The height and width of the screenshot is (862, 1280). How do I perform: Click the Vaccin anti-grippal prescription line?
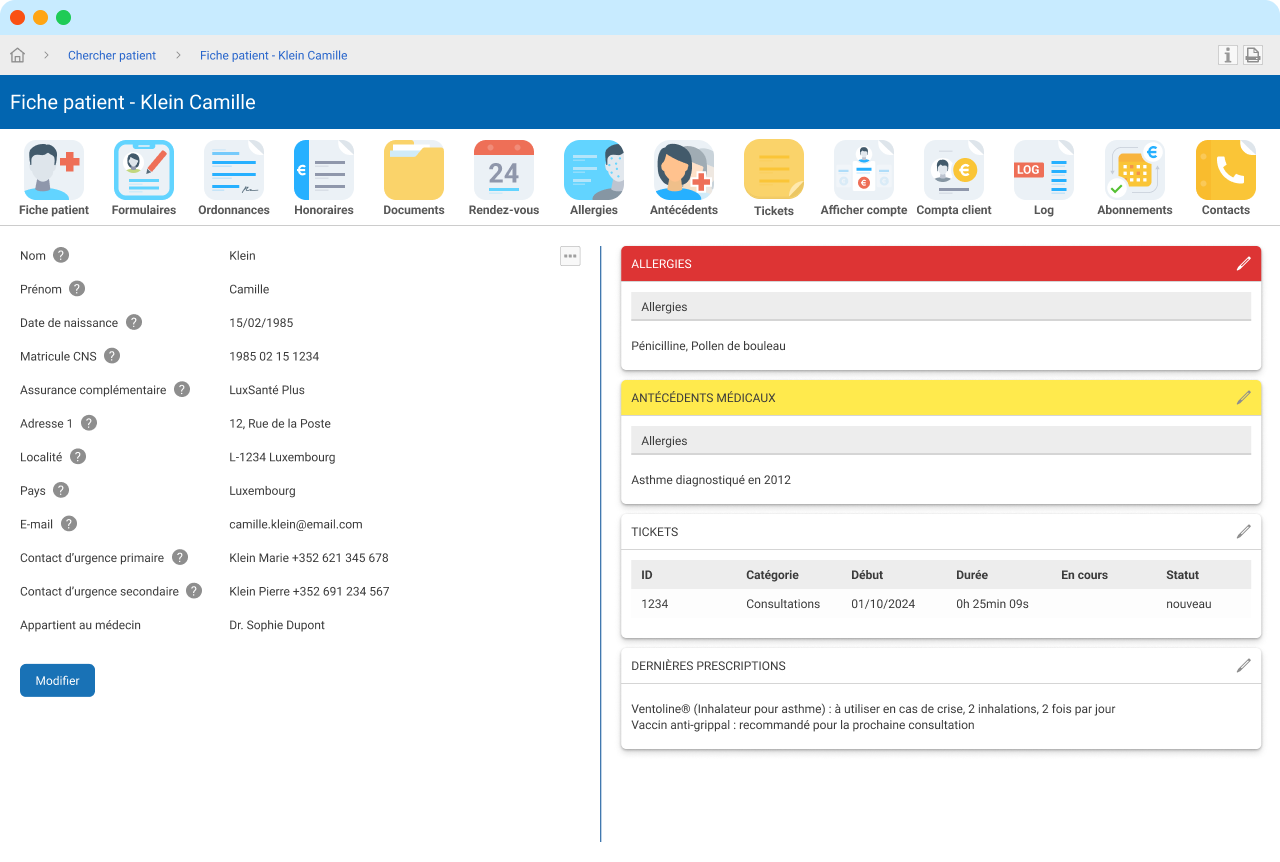803,725
